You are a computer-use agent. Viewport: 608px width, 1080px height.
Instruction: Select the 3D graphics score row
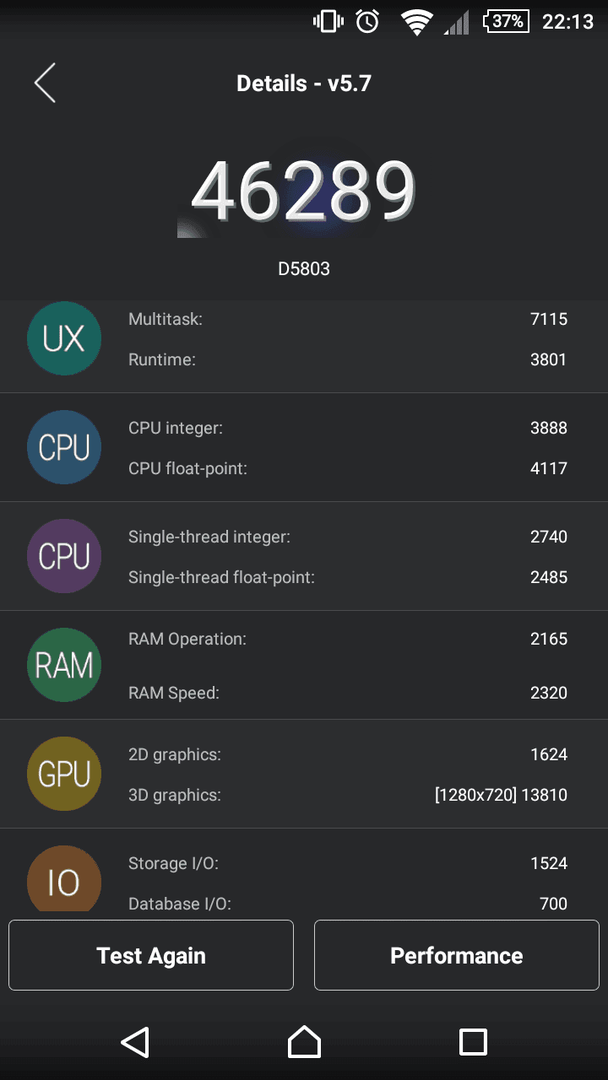(348, 796)
